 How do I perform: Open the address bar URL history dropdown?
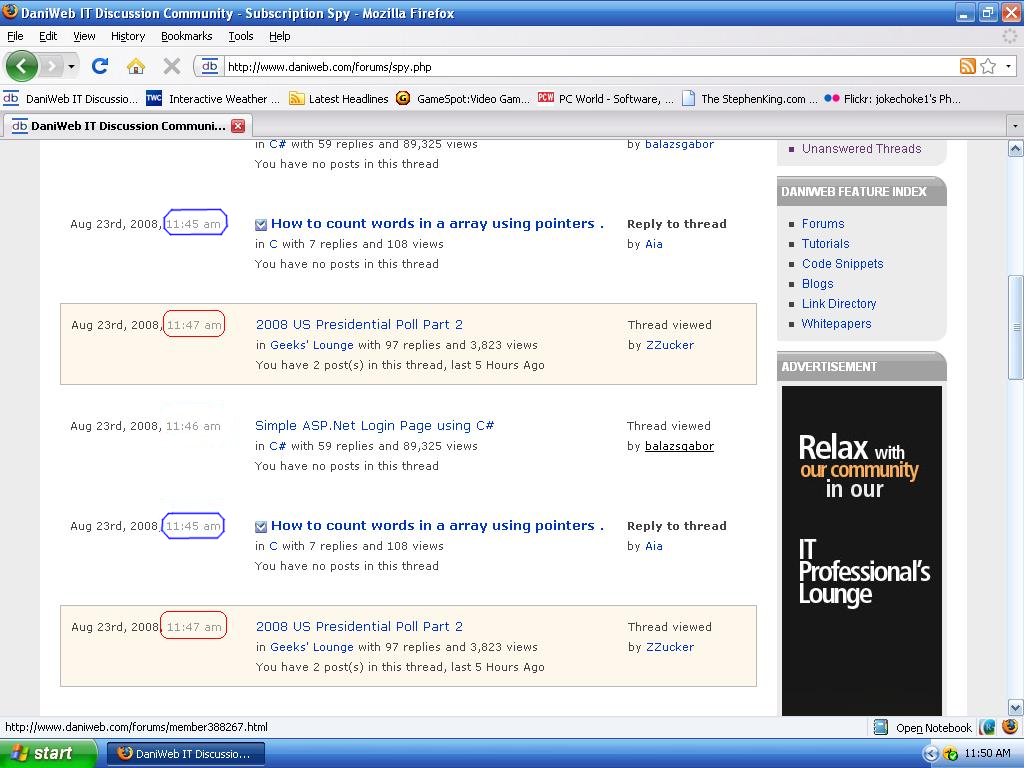(x=1008, y=66)
